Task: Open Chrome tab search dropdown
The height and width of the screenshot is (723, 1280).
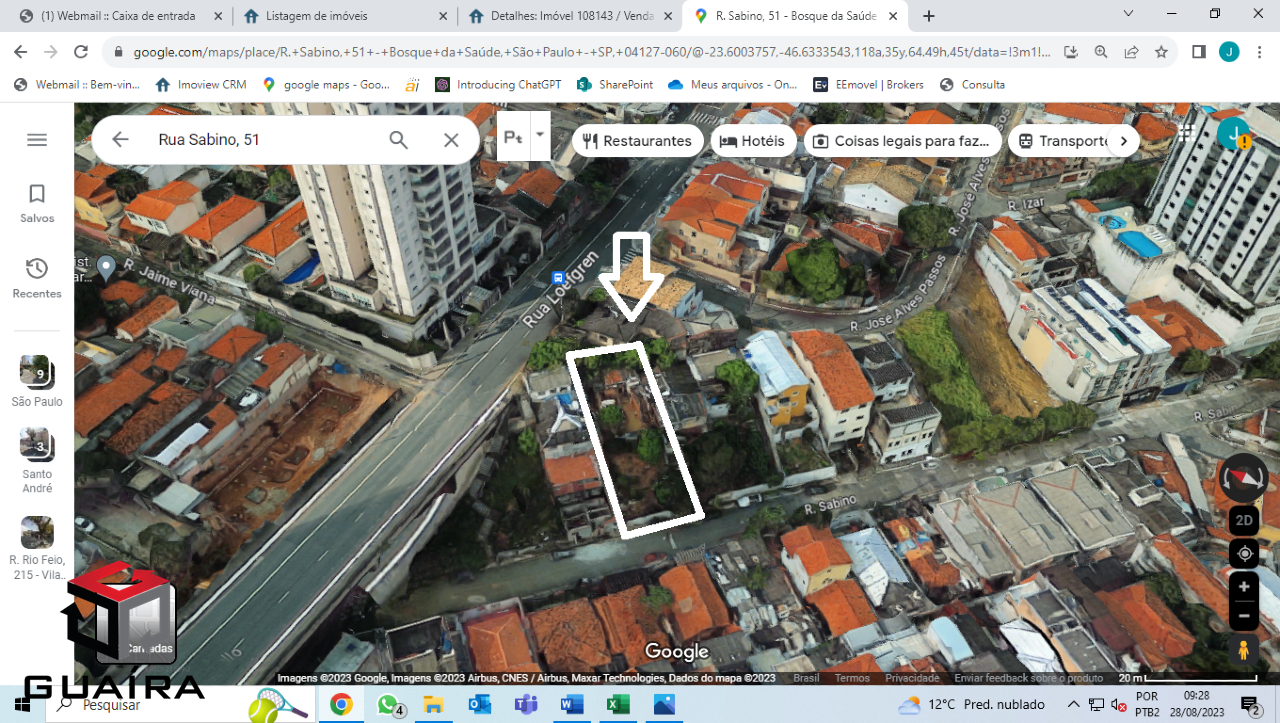Action: pos(1128,15)
